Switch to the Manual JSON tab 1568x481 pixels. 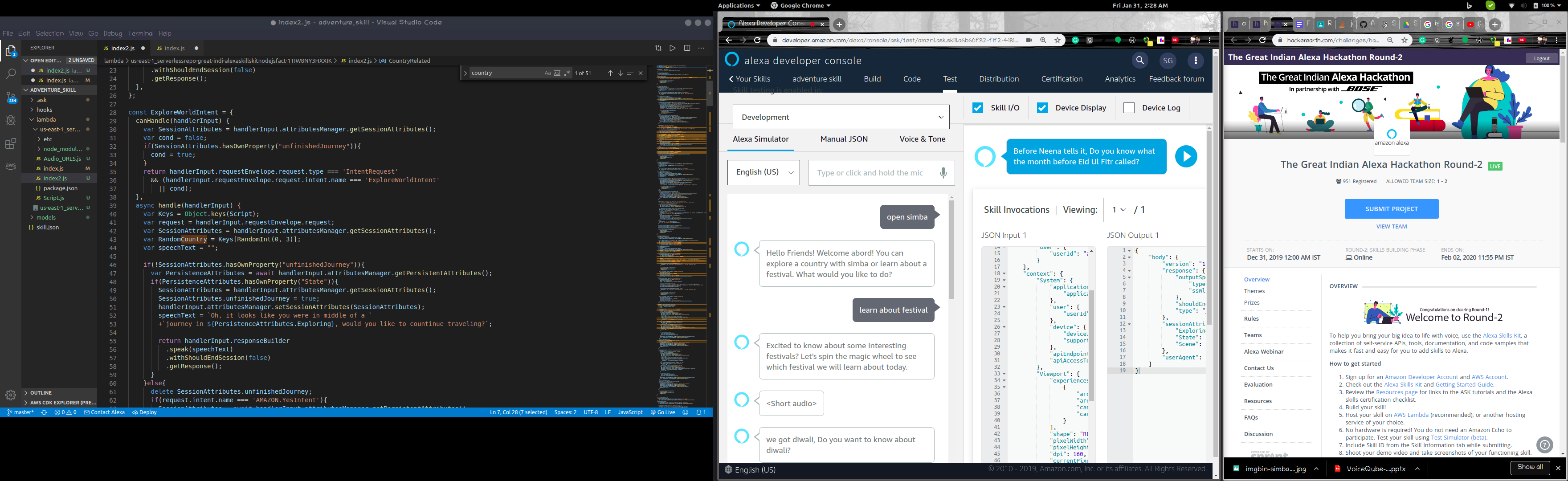[x=844, y=139]
